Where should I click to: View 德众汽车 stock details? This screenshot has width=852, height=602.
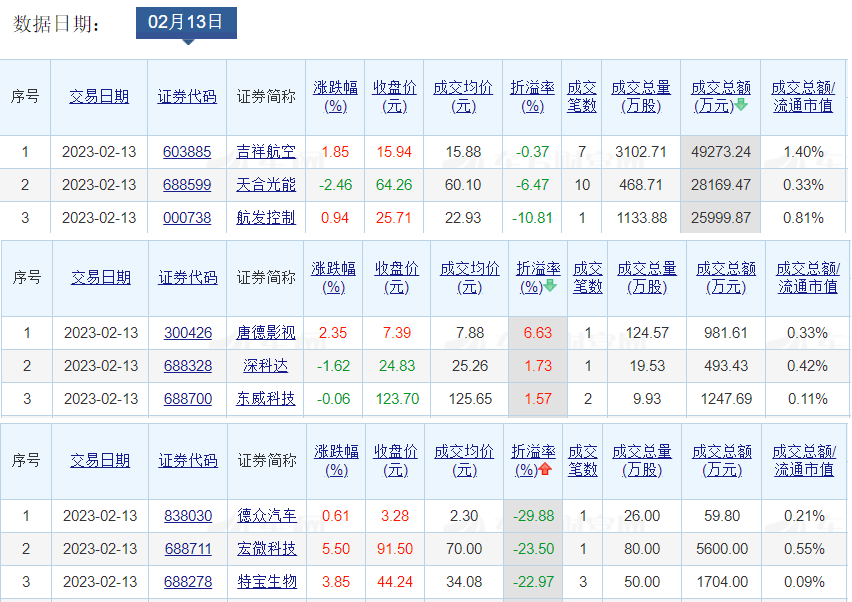[267, 516]
